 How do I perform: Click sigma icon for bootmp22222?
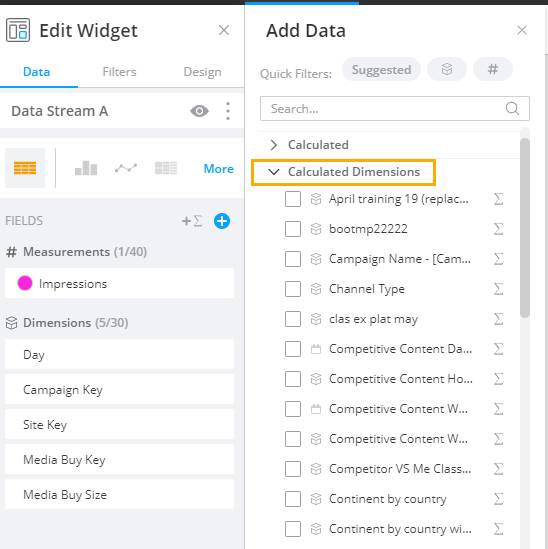pos(498,229)
